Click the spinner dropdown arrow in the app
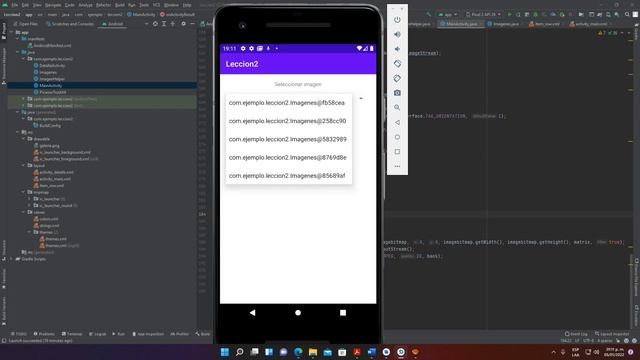 pyautogui.click(x=361, y=98)
